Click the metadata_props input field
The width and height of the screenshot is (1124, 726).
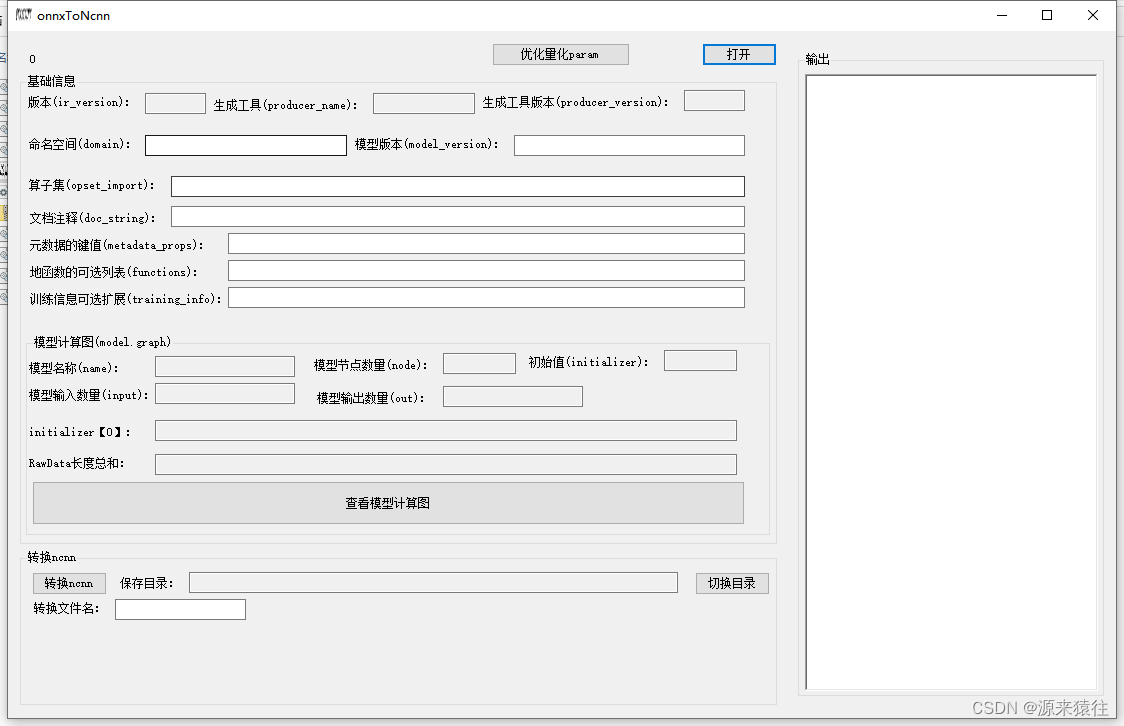486,244
